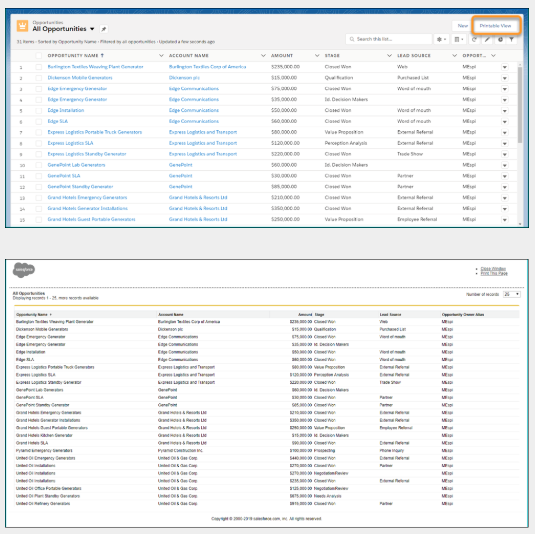
Task: Click the Account Name header in printable view
Action: click(x=171, y=315)
